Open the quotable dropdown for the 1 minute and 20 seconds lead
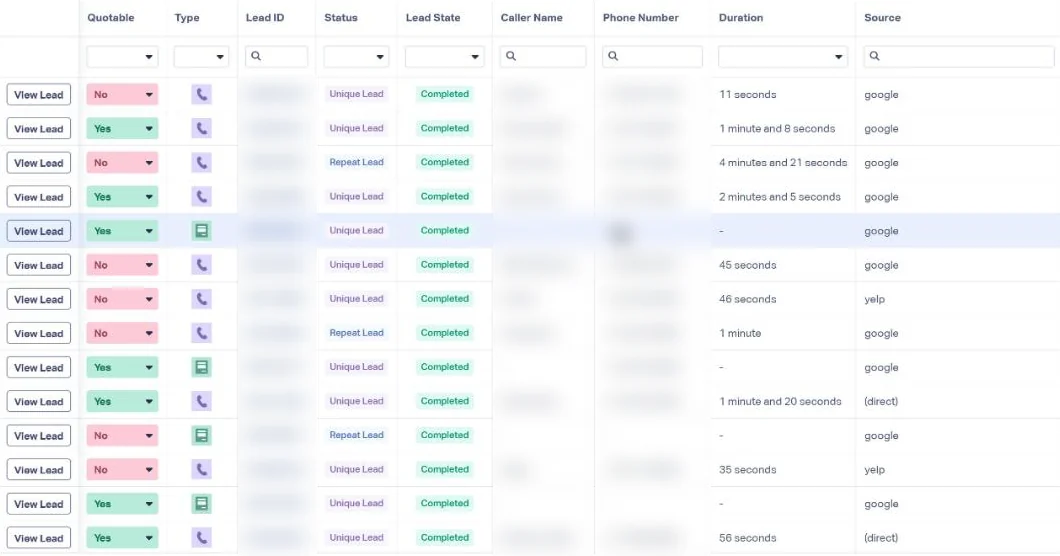 point(122,401)
